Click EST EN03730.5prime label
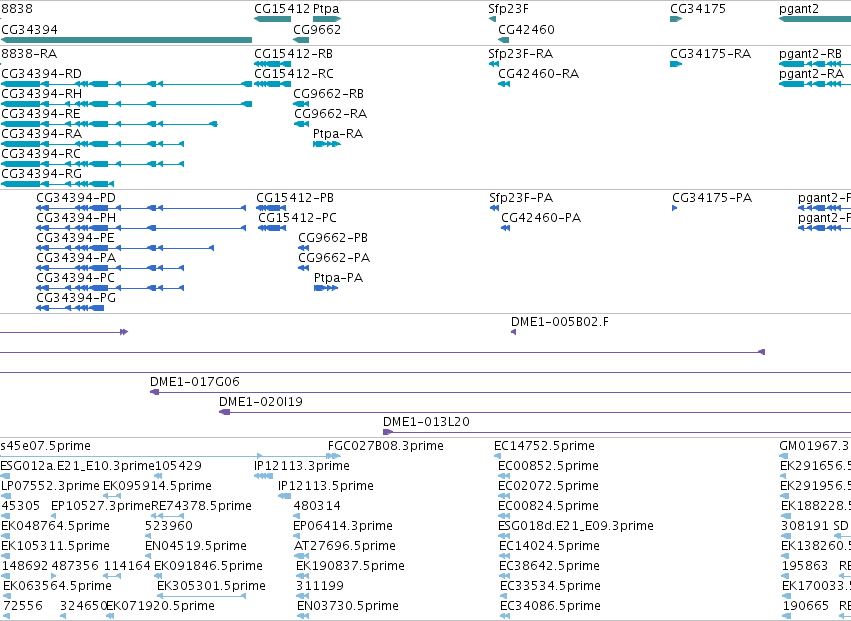851x621 pixels. (x=348, y=606)
